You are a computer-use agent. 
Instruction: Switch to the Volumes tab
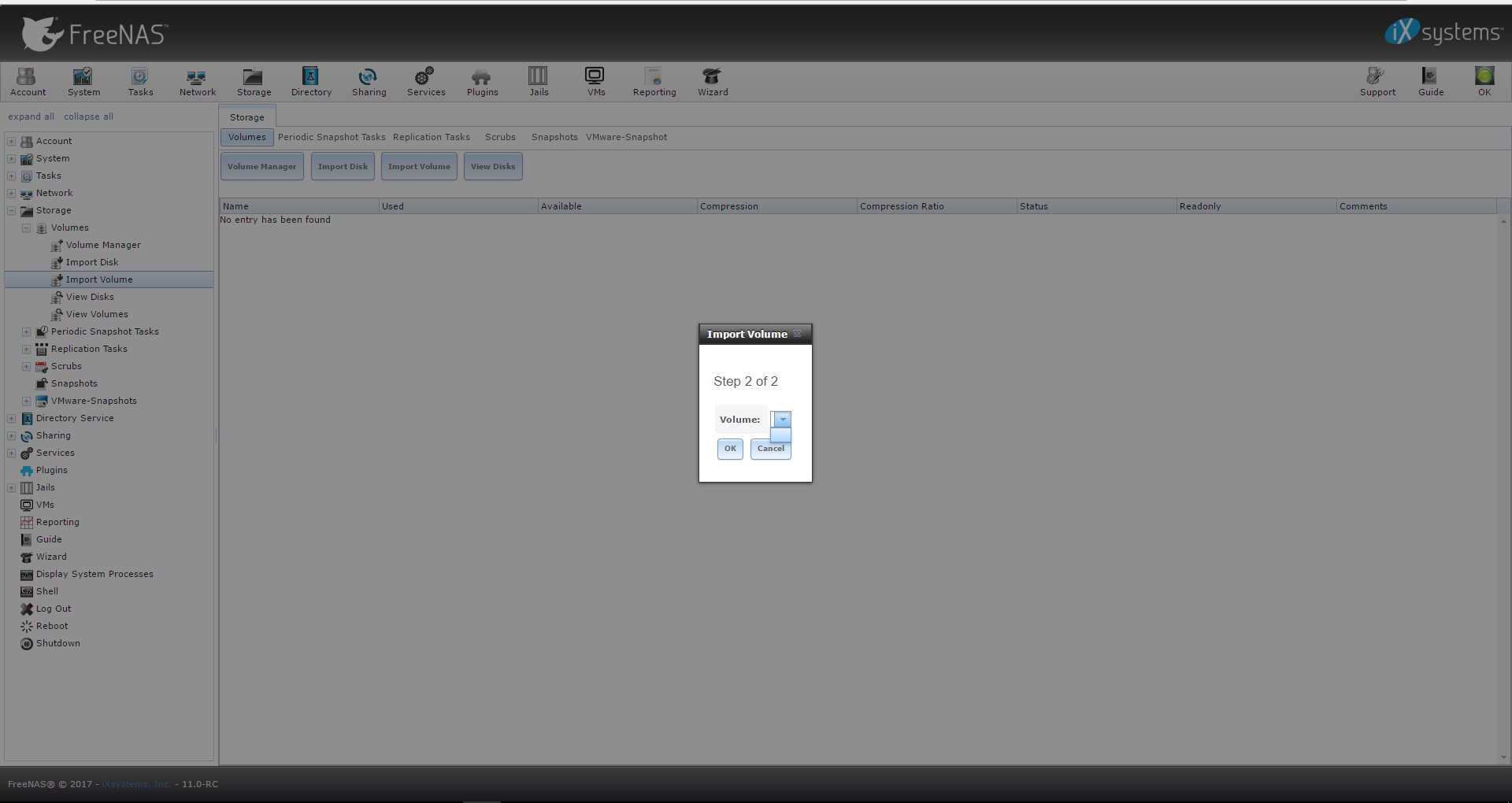pyautogui.click(x=247, y=137)
